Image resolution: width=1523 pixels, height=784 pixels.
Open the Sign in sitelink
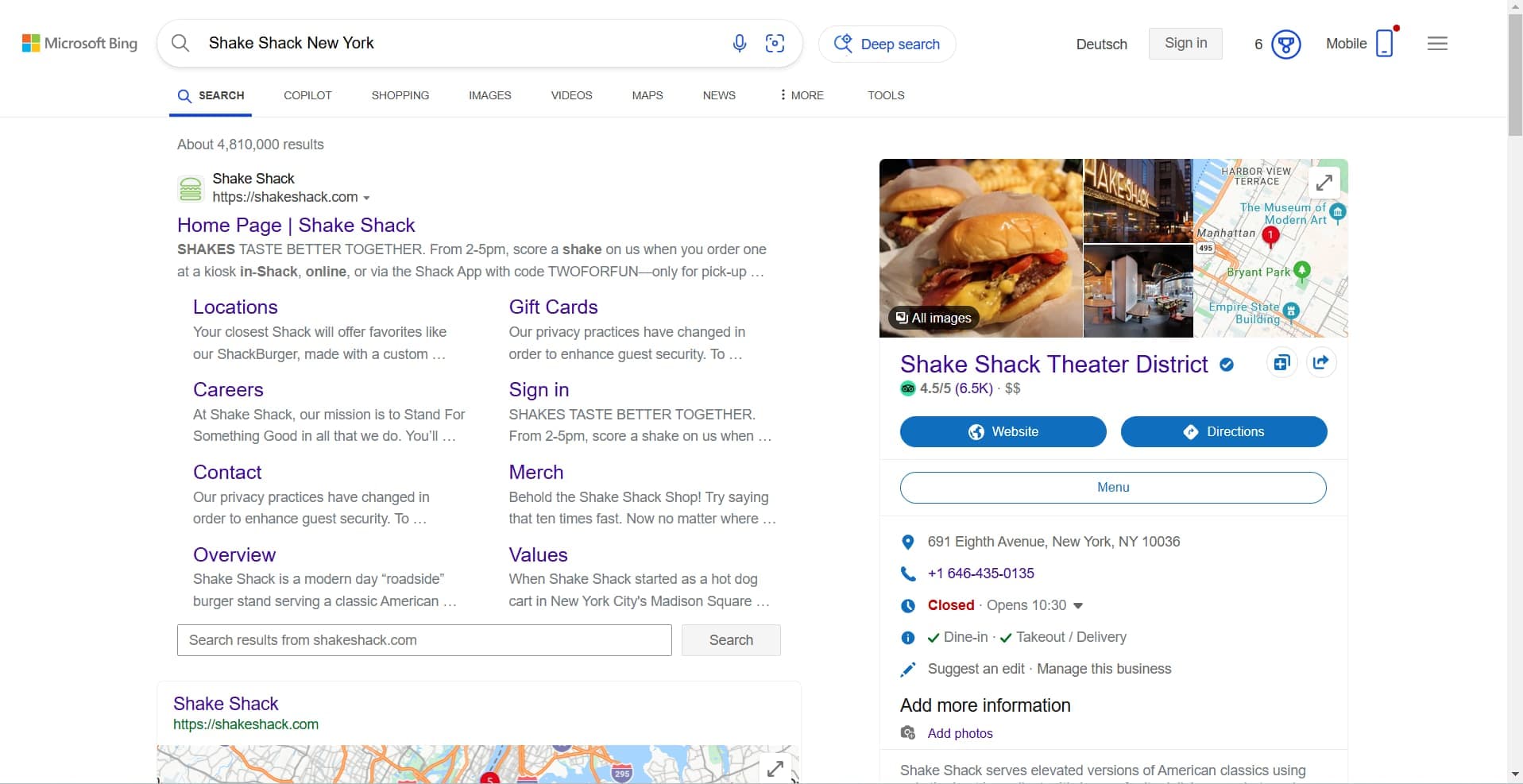(539, 390)
